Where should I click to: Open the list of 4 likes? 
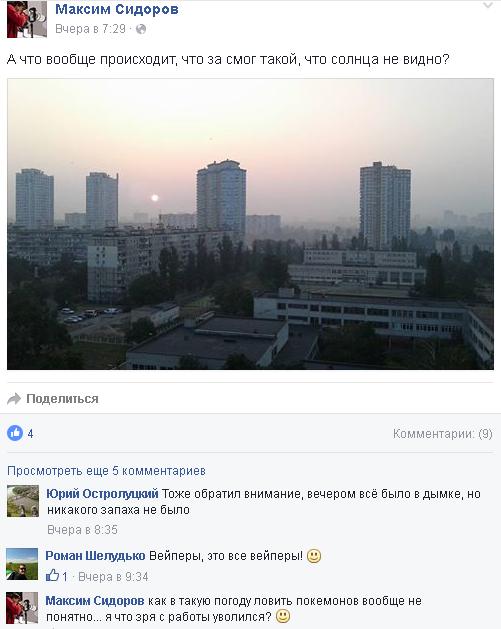click(x=30, y=434)
